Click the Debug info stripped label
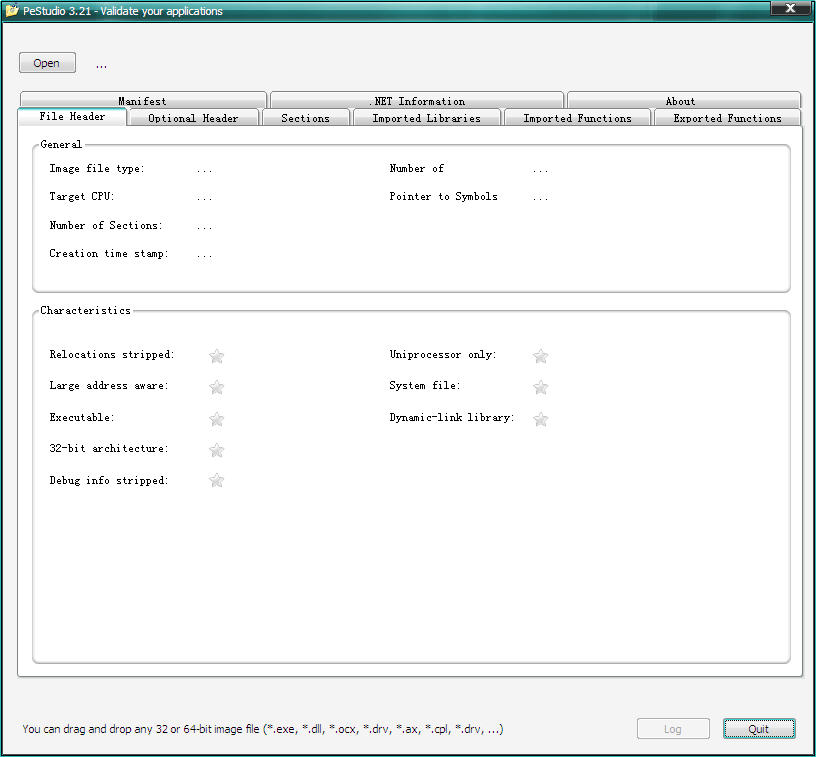Image resolution: width=816 pixels, height=757 pixels. (x=109, y=481)
